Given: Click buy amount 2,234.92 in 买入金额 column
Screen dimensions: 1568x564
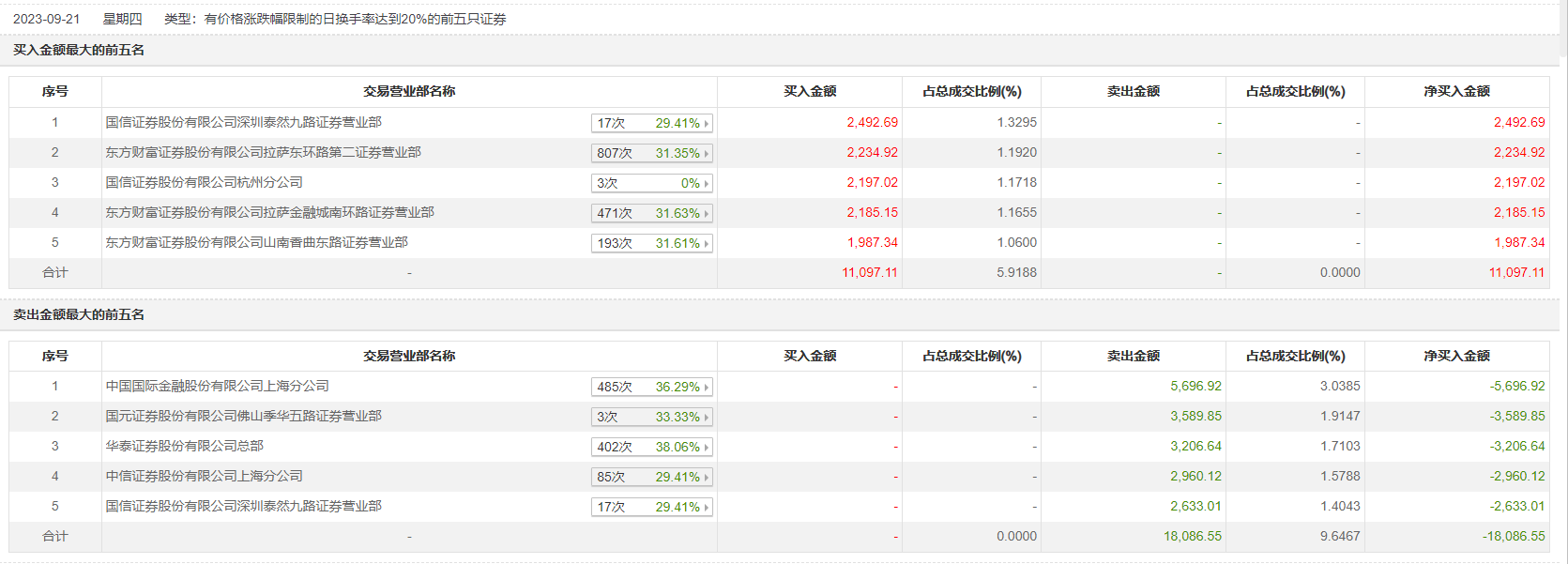Looking at the screenshot, I should click(872, 152).
